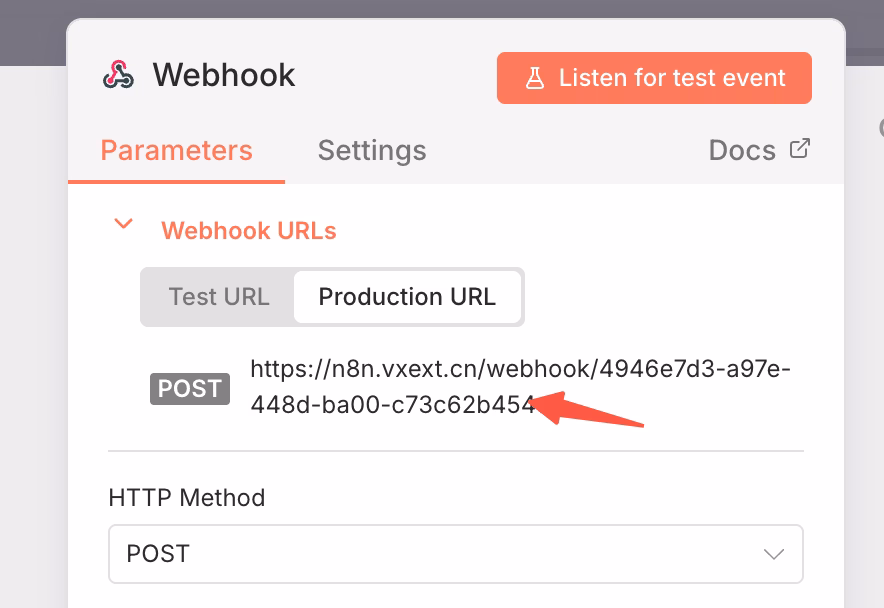Click the partially visible icon right of panel

click(x=880, y=128)
